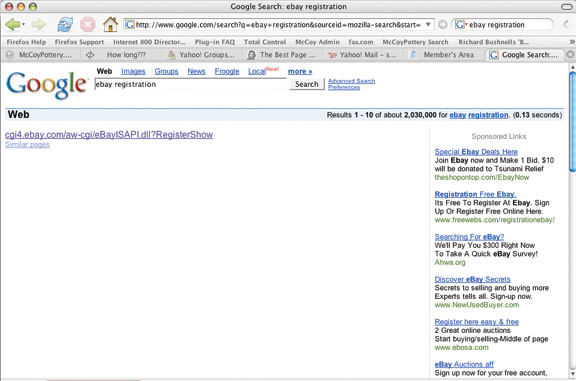Switch to the How long??? tab
This screenshot has height=381, width=576.
tap(121, 55)
